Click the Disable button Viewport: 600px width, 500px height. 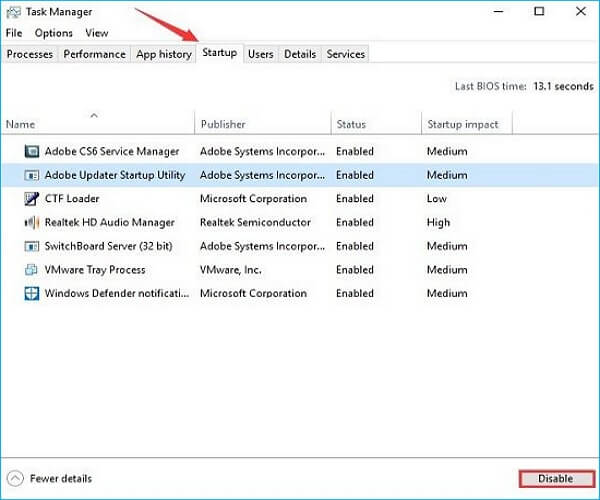[557, 479]
